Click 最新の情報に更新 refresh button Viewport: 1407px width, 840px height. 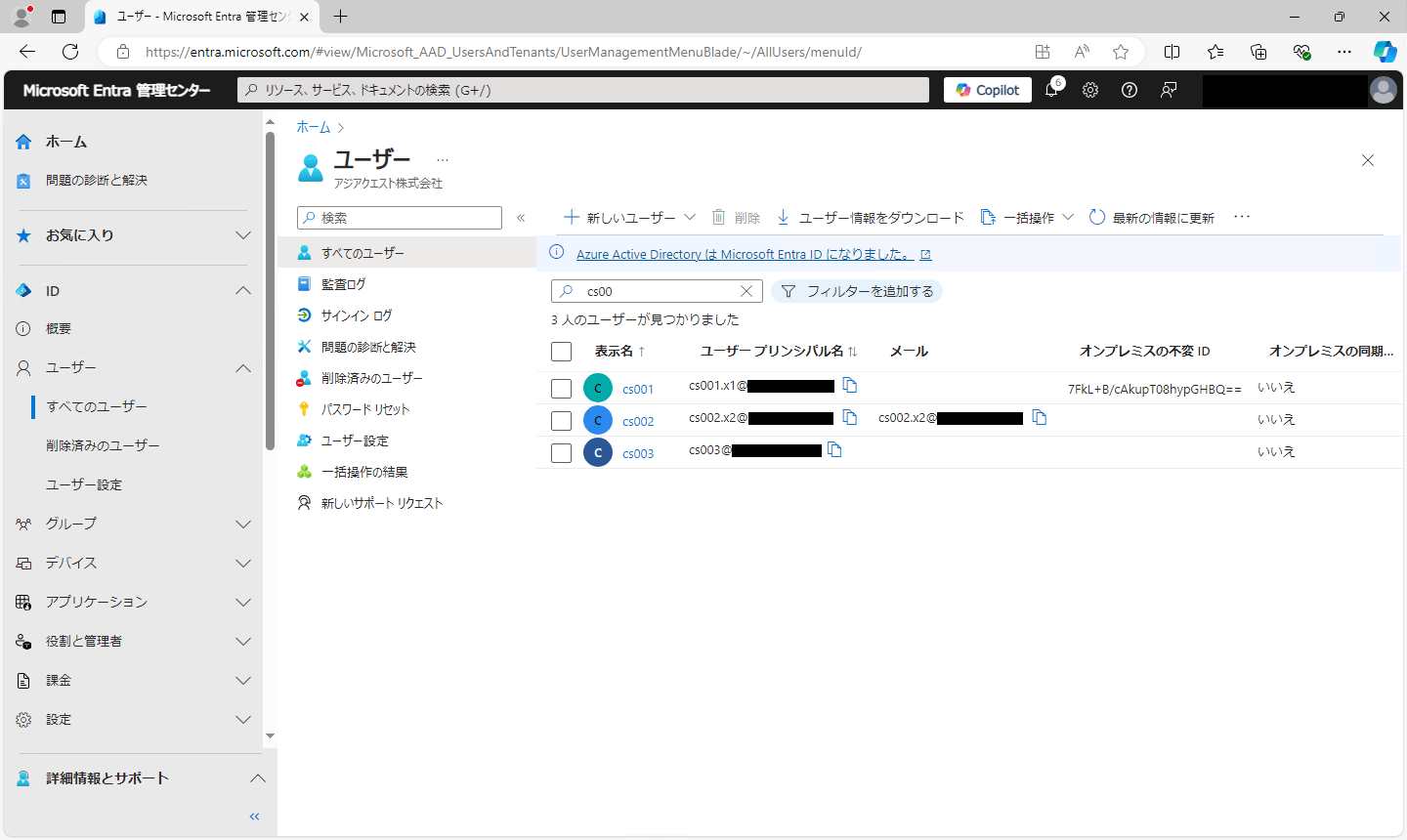(1152, 218)
